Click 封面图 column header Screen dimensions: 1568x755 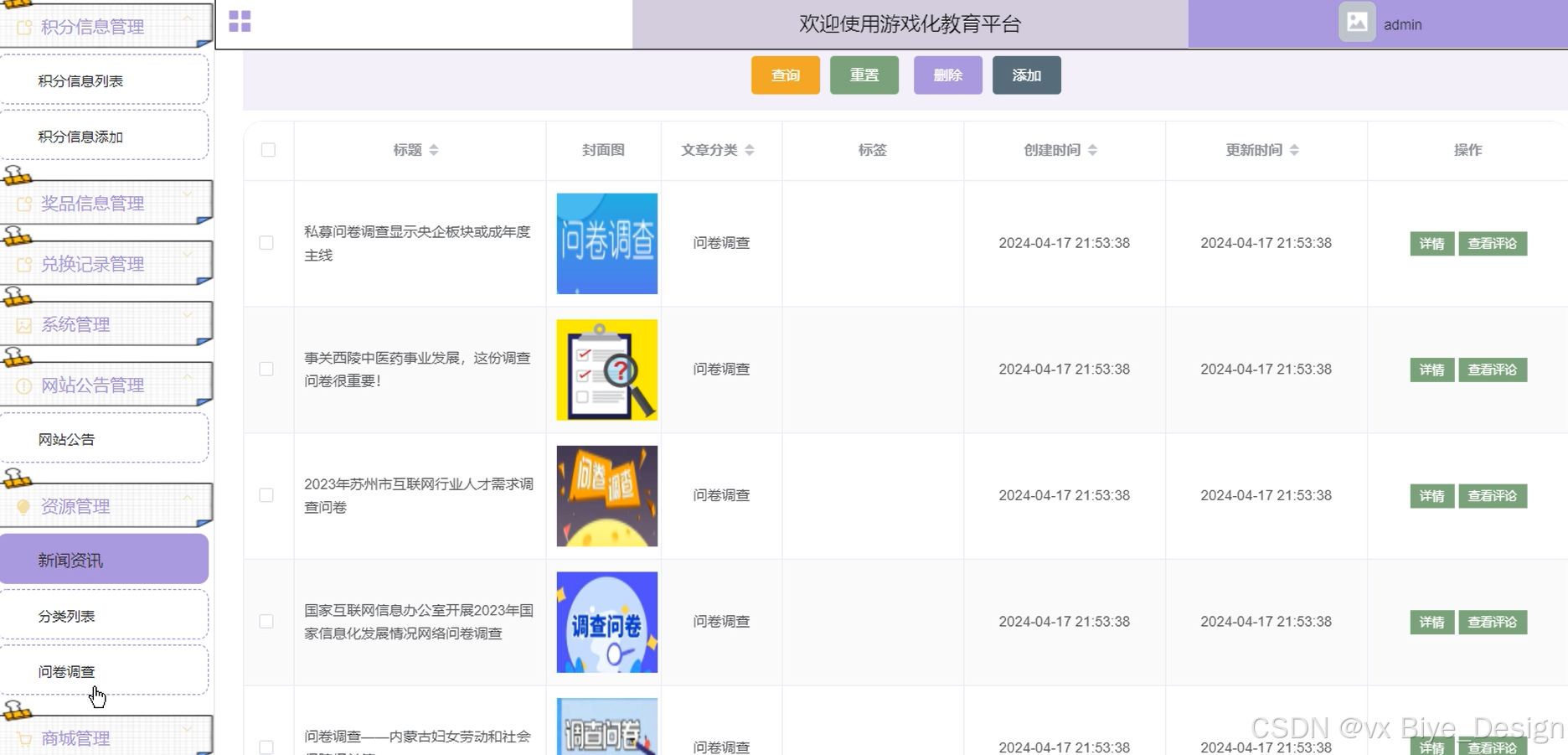coord(603,150)
